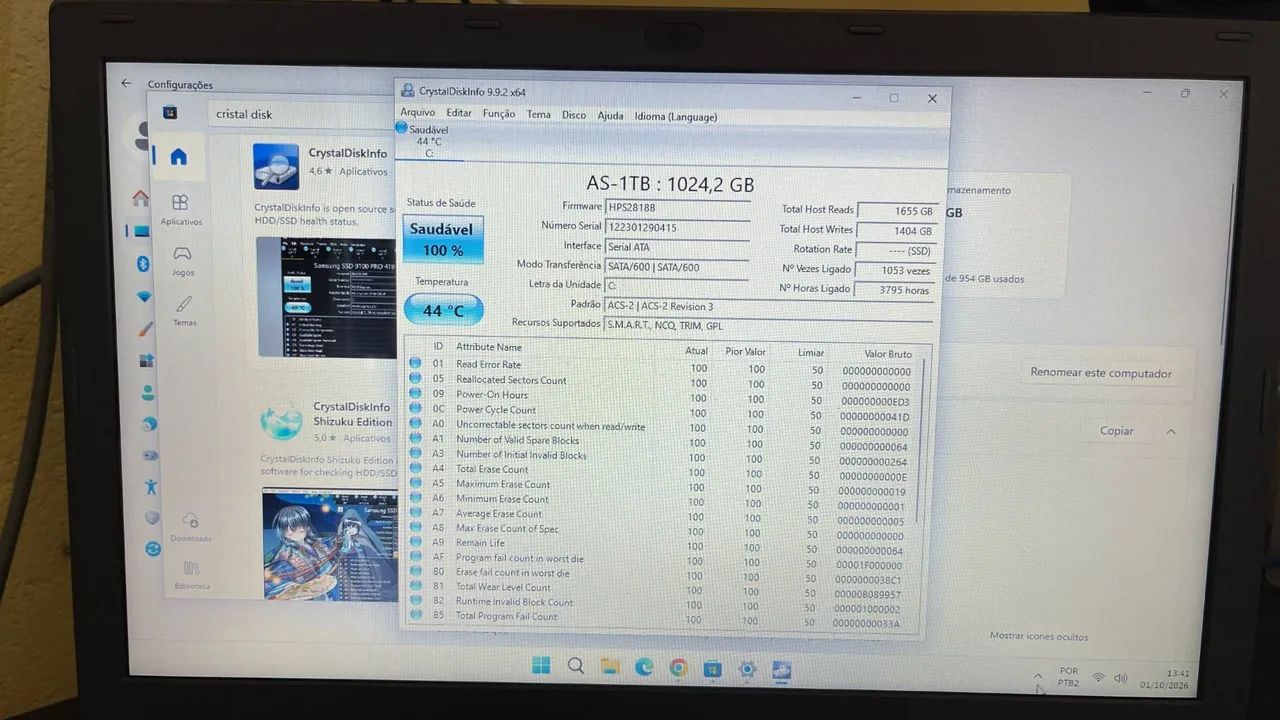This screenshot has height=720, width=1280.
Task: Open Bluetooth category icon in Settings sidebar
Action: point(143,264)
